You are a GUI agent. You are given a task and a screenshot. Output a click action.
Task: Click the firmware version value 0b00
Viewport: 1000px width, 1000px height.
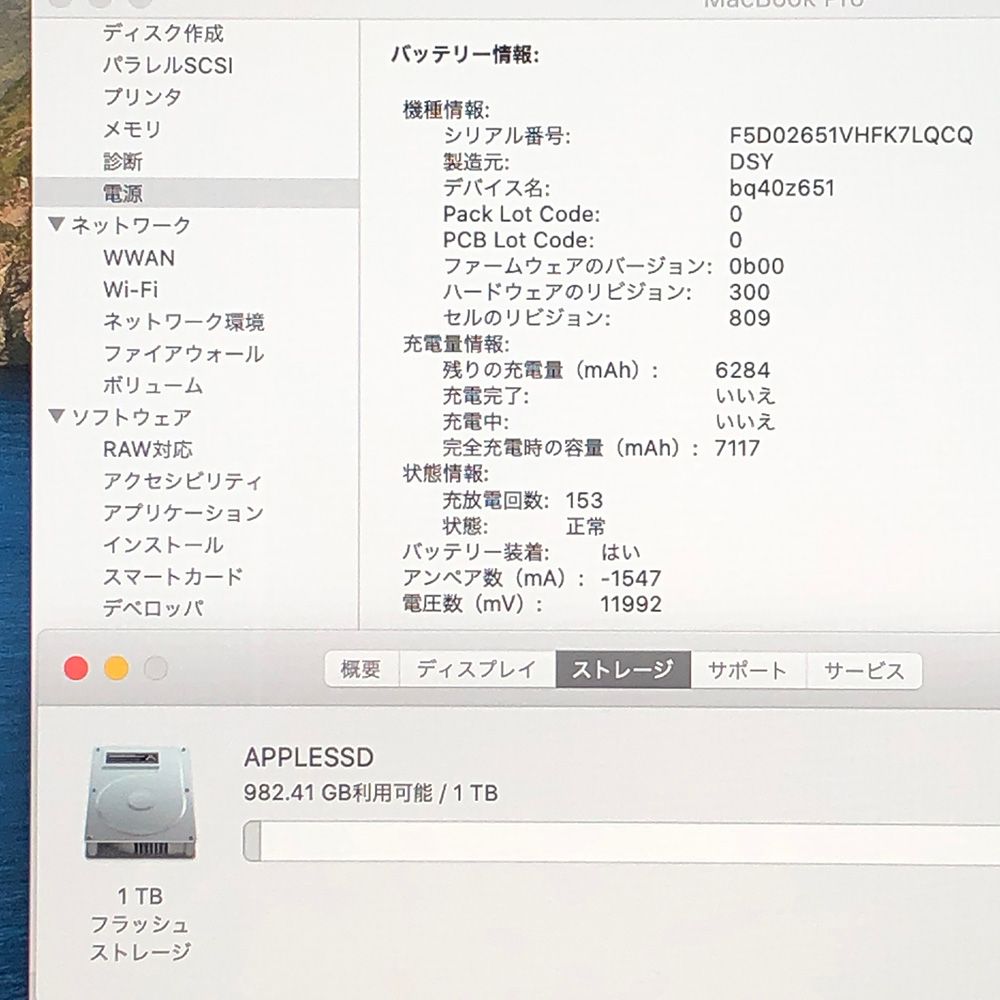[756, 266]
